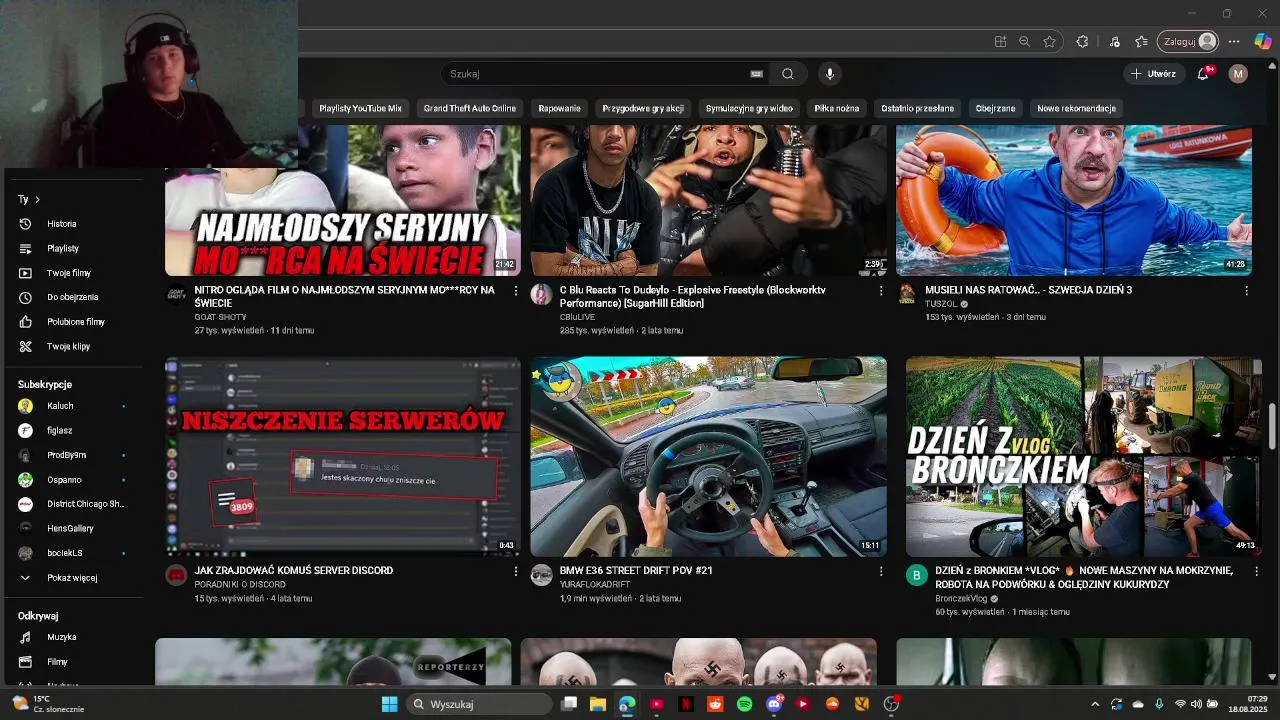Open Do obejrzenia watch later list
Screen dimensions: 1280x720
click(72, 297)
